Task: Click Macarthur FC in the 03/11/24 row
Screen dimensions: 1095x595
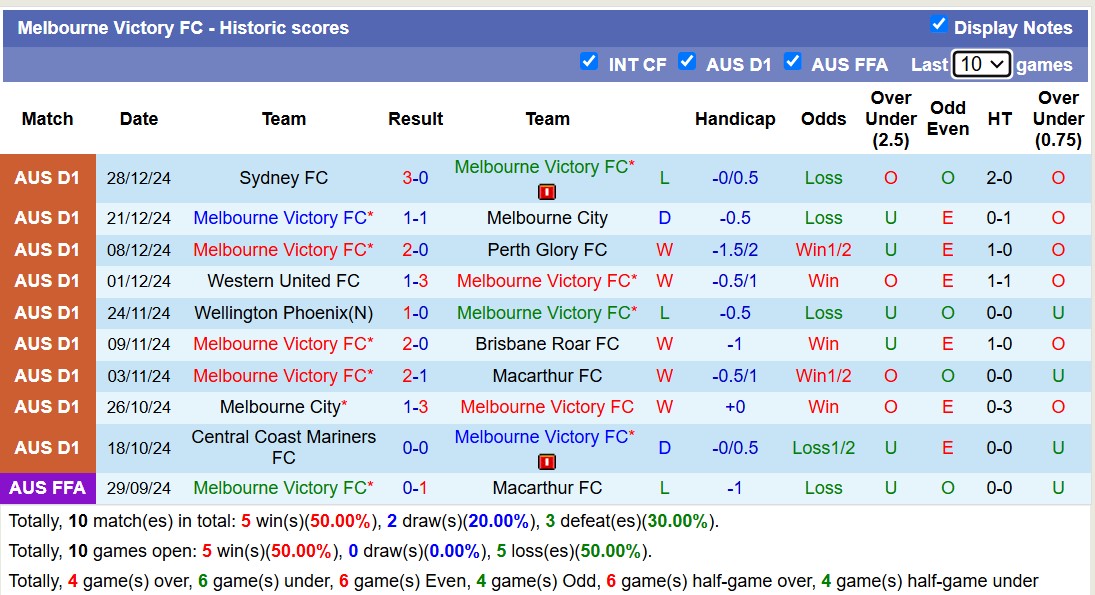Action: point(547,376)
